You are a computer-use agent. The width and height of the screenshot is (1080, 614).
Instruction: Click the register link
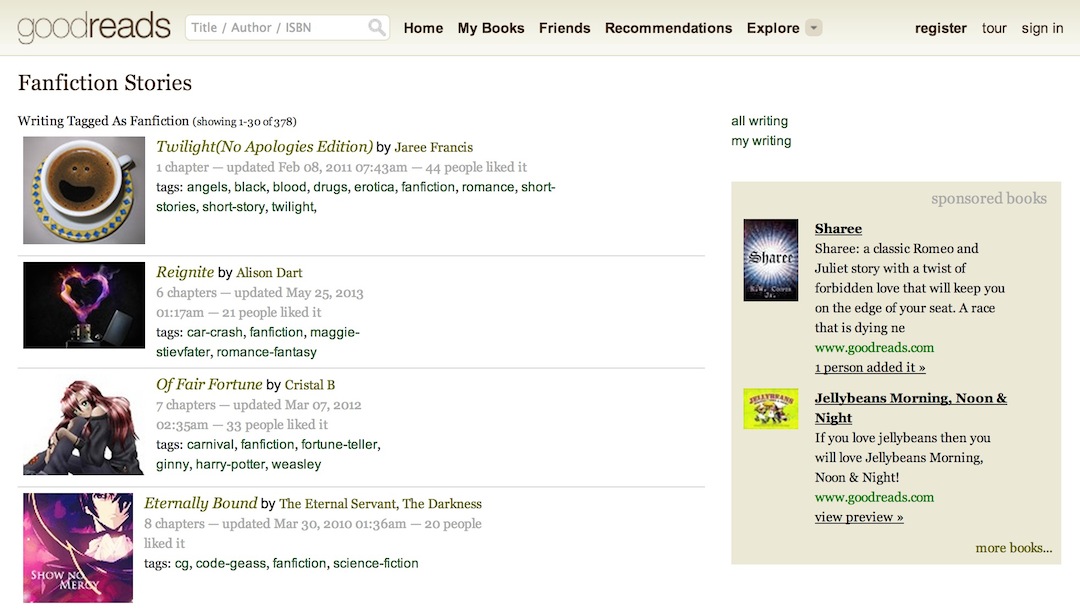[x=940, y=28]
